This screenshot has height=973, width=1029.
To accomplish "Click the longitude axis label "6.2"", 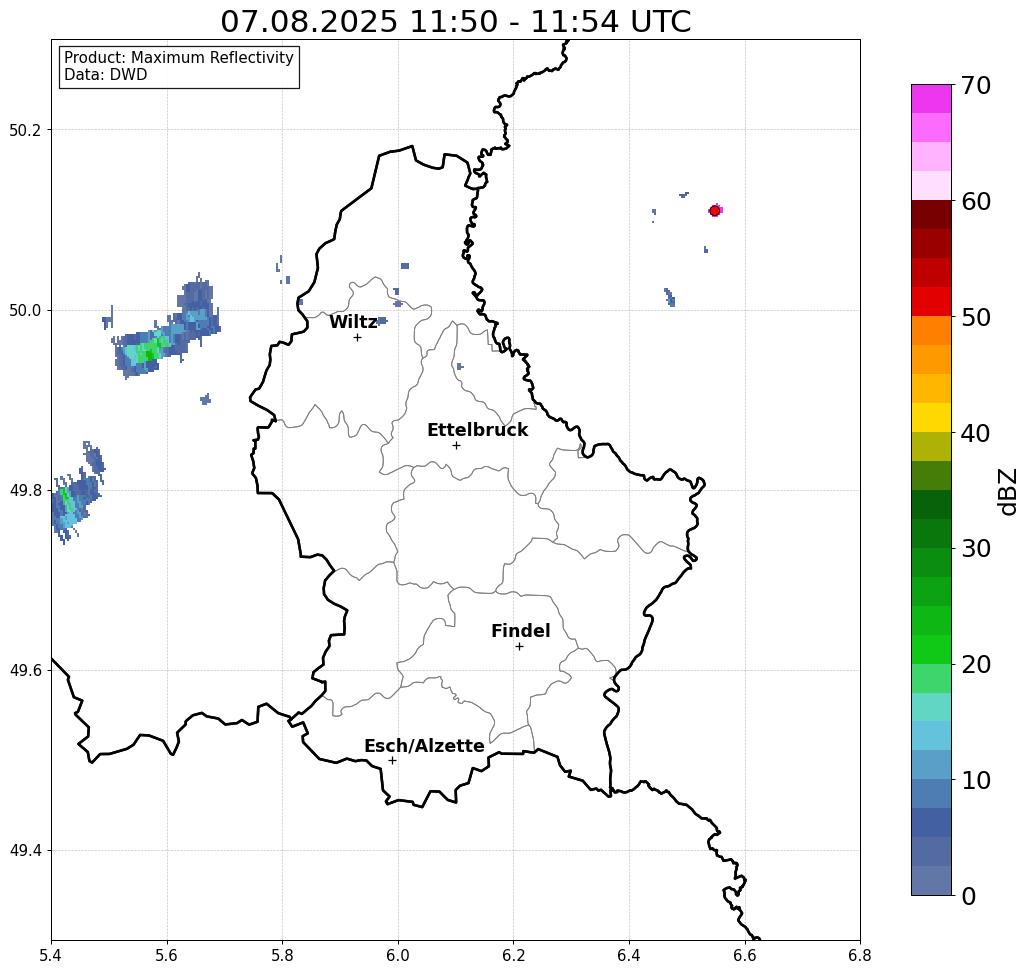I will coord(513,955).
